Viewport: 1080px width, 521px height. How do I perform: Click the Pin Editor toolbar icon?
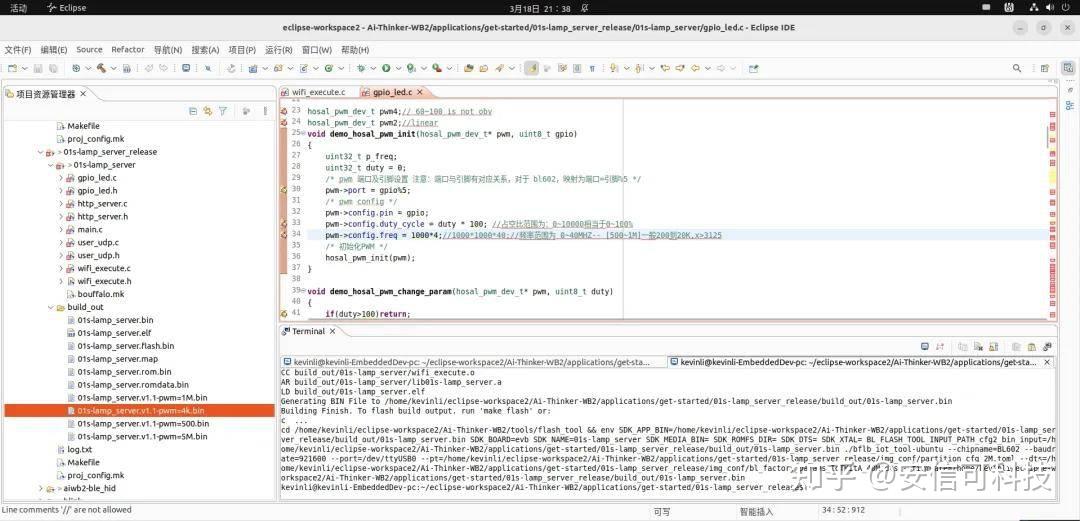754,68
